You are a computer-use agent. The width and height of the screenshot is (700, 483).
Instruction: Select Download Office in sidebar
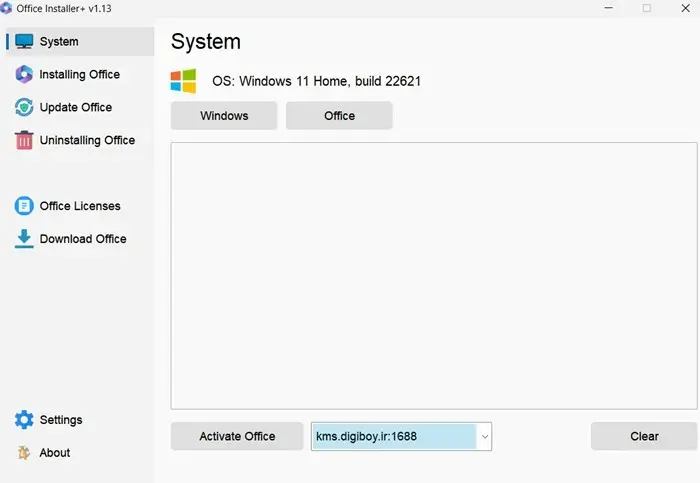click(x=83, y=239)
